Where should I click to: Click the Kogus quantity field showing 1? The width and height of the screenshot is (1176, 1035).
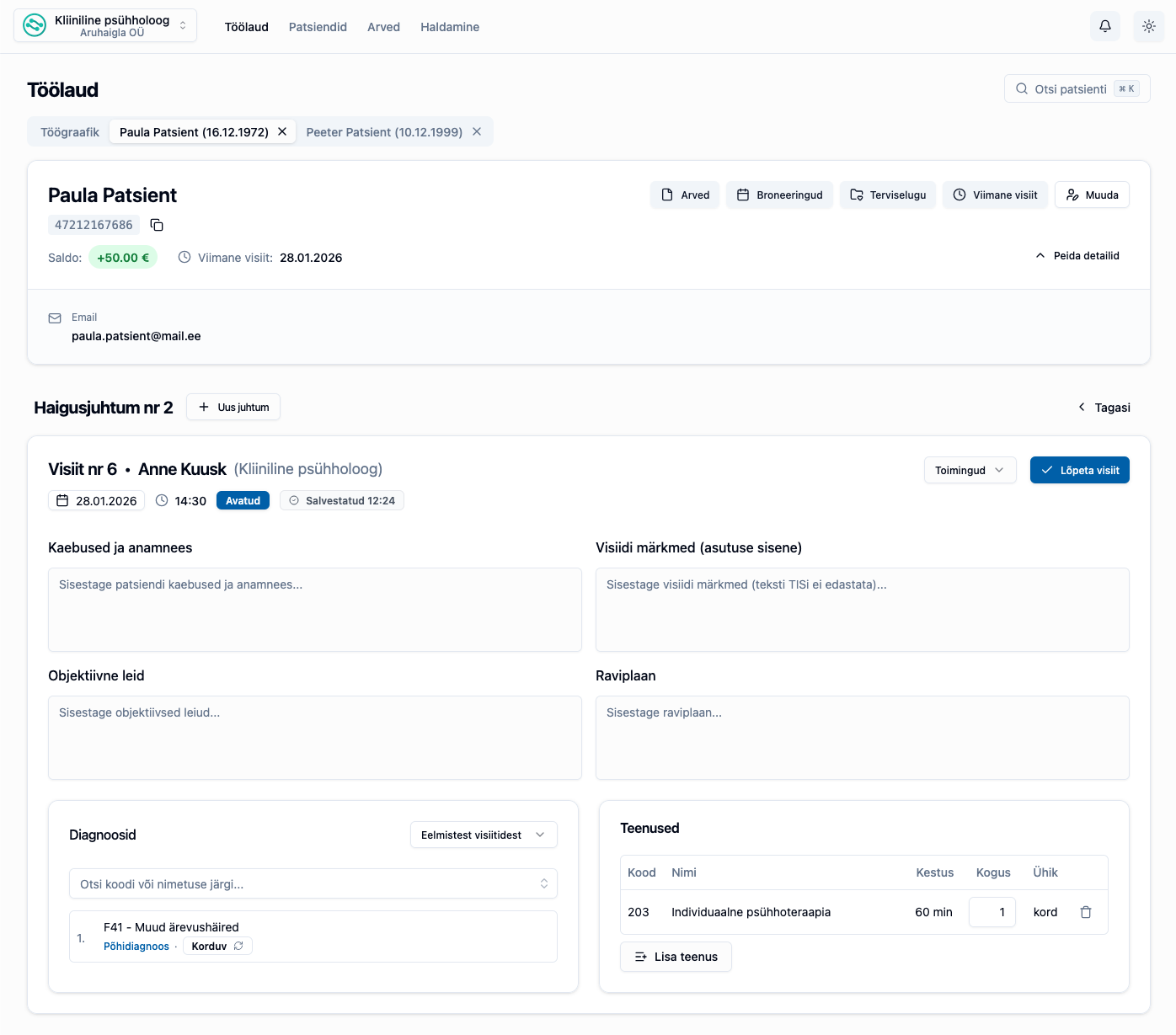pyautogui.click(x=992, y=912)
